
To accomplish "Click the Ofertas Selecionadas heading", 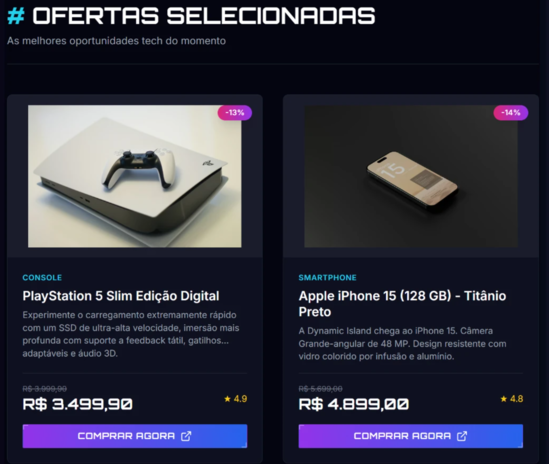I will tap(204, 16).
